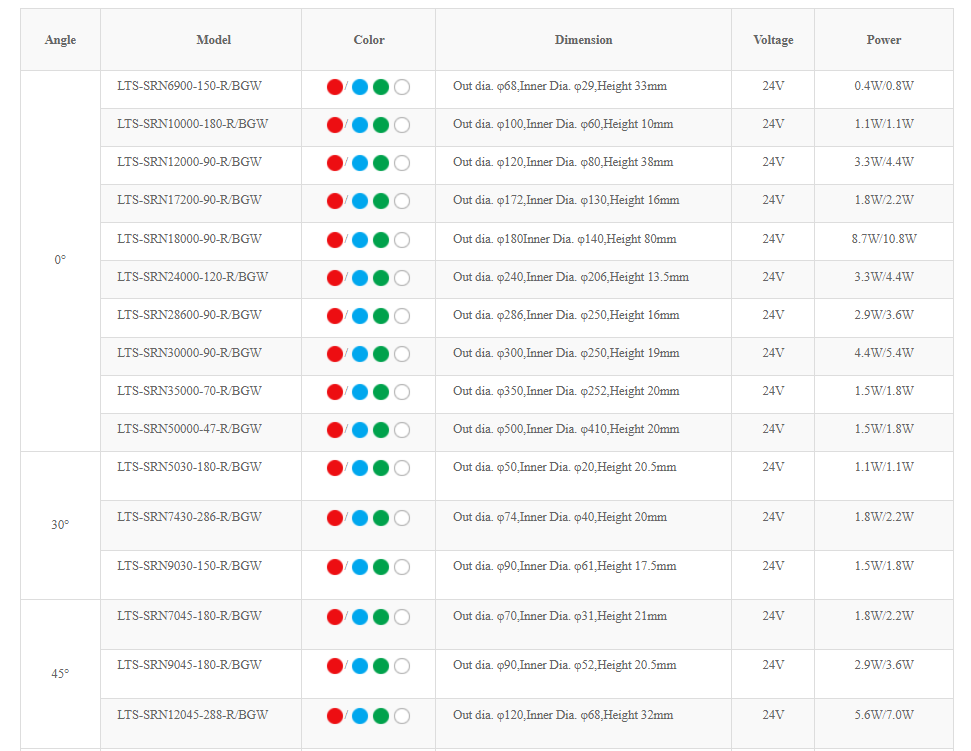This screenshot has width=971, height=751.
Task: Click the 4.4W/5.4W power value
Action: click(x=884, y=353)
